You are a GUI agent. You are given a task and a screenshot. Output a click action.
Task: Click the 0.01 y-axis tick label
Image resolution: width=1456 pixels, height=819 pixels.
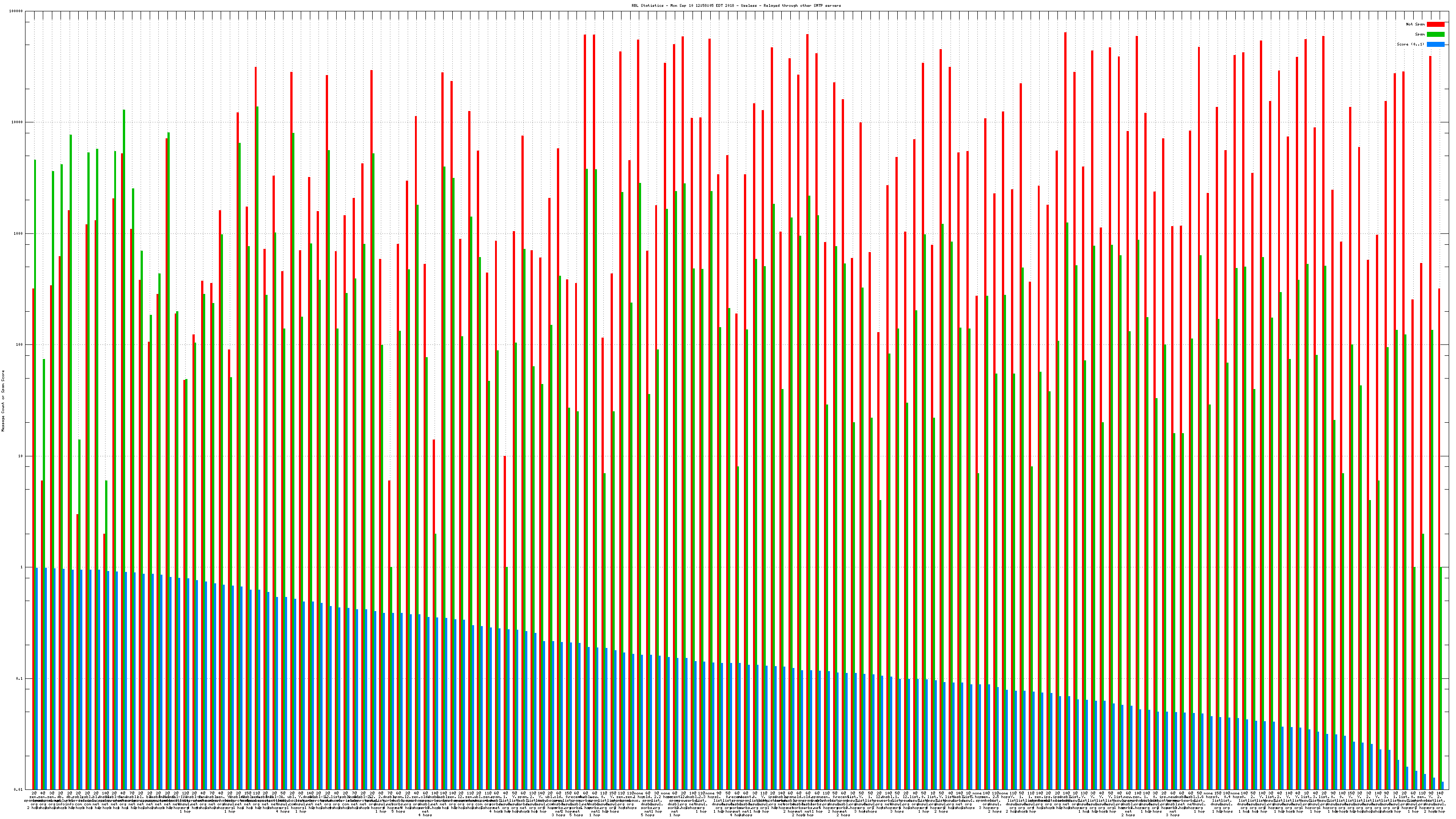(x=19, y=789)
